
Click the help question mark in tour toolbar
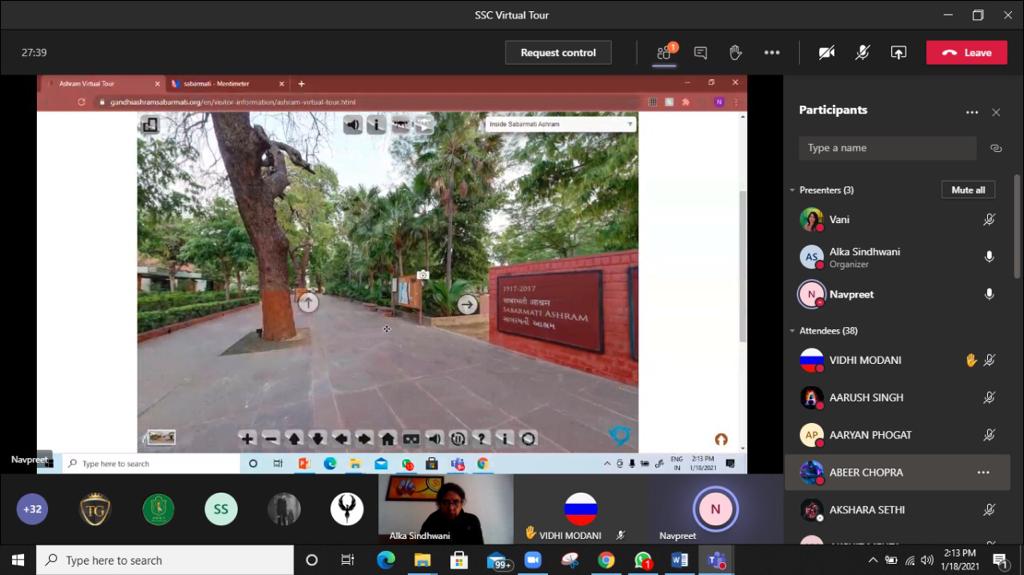pyautogui.click(x=481, y=438)
